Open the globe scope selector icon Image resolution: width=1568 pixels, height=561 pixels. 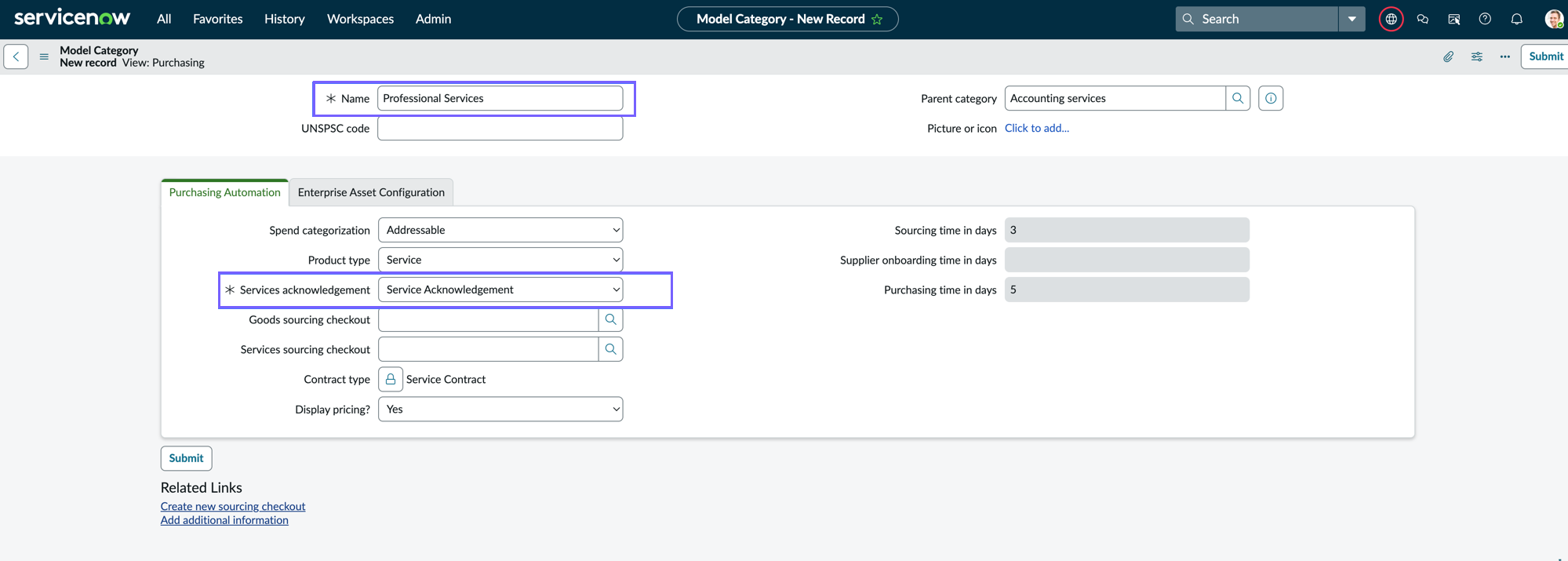point(1391,19)
